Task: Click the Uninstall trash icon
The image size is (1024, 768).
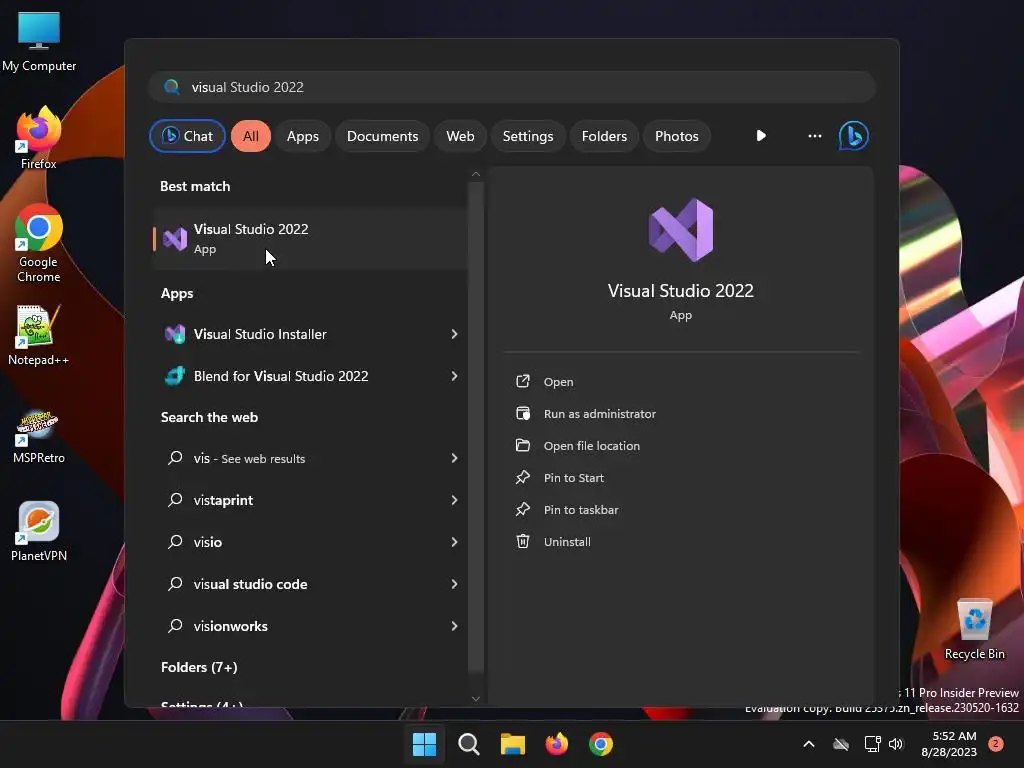Action: pyautogui.click(x=522, y=541)
